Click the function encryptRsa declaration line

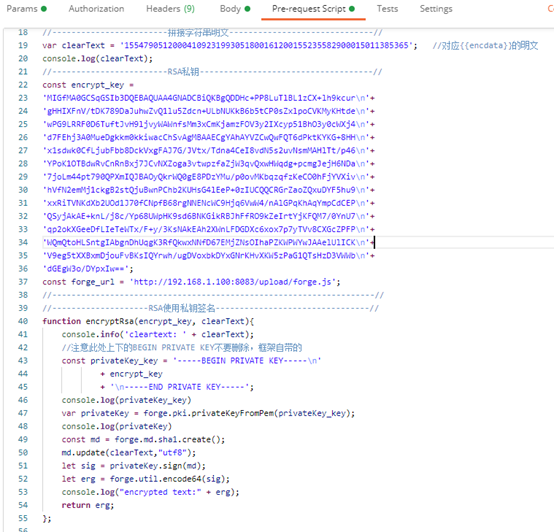coord(148,321)
